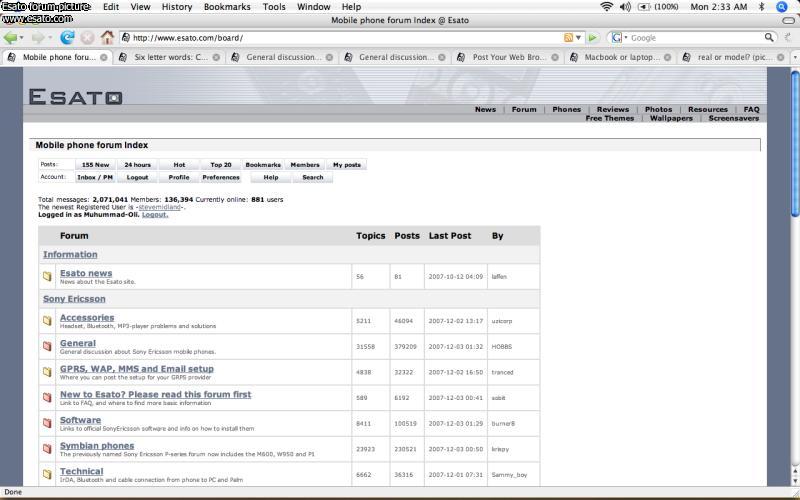Image resolution: width=800 pixels, height=500 pixels.
Task: Click the vertical scrollbar thumb
Action: [x=795, y=144]
